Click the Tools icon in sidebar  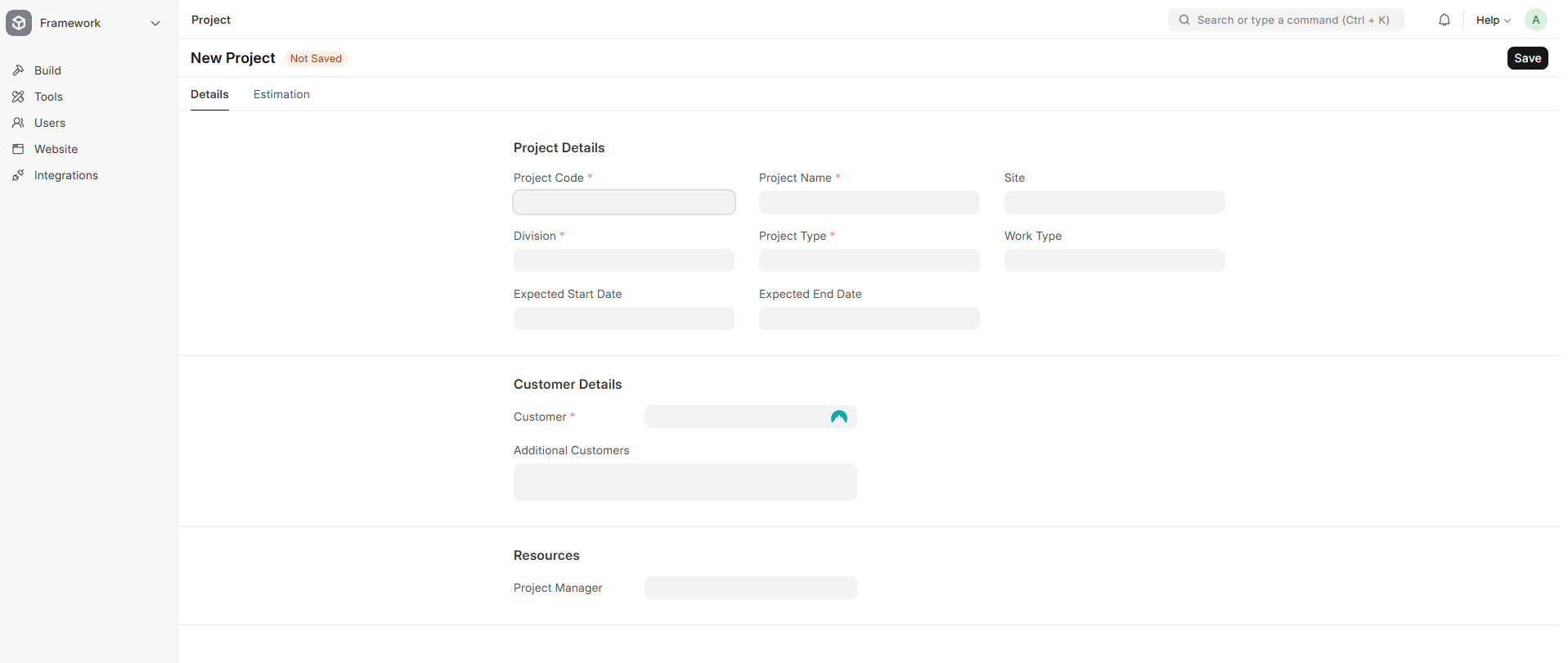tap(18, 97)
